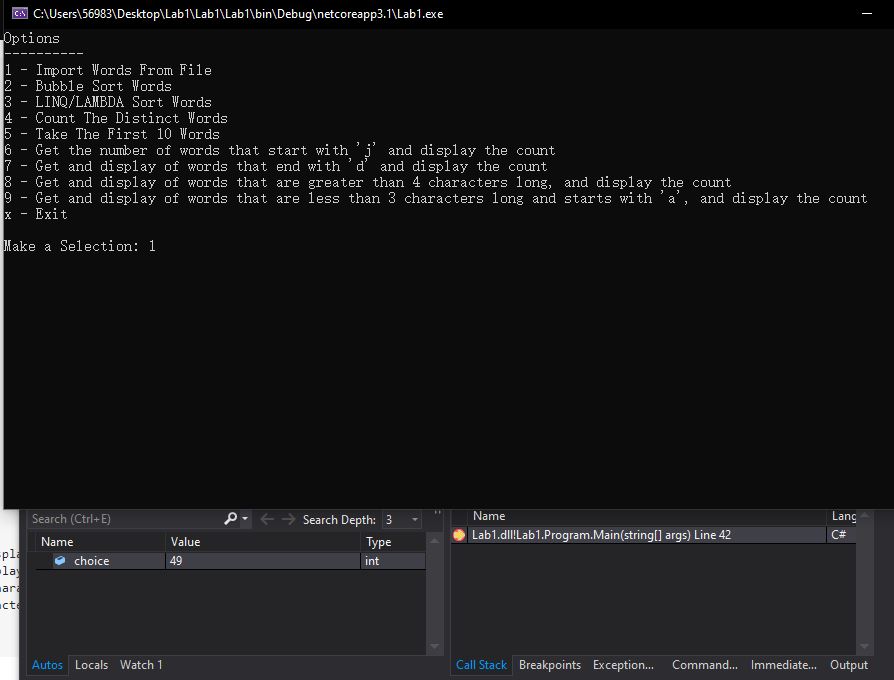
Task: Open the search options dropdown arrow
Action: [245, 519]
